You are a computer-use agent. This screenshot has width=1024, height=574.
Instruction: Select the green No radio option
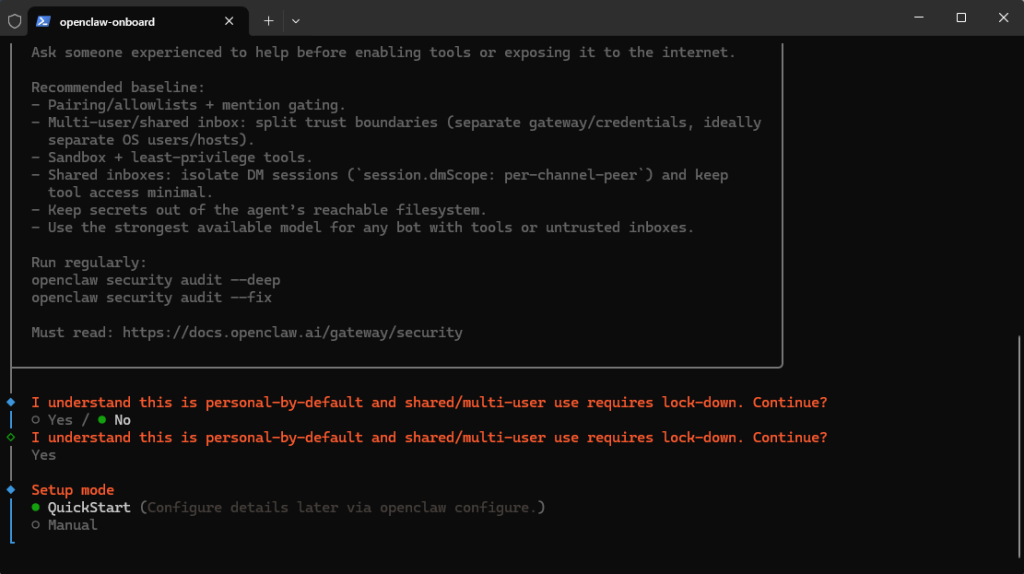pos(102,420)
